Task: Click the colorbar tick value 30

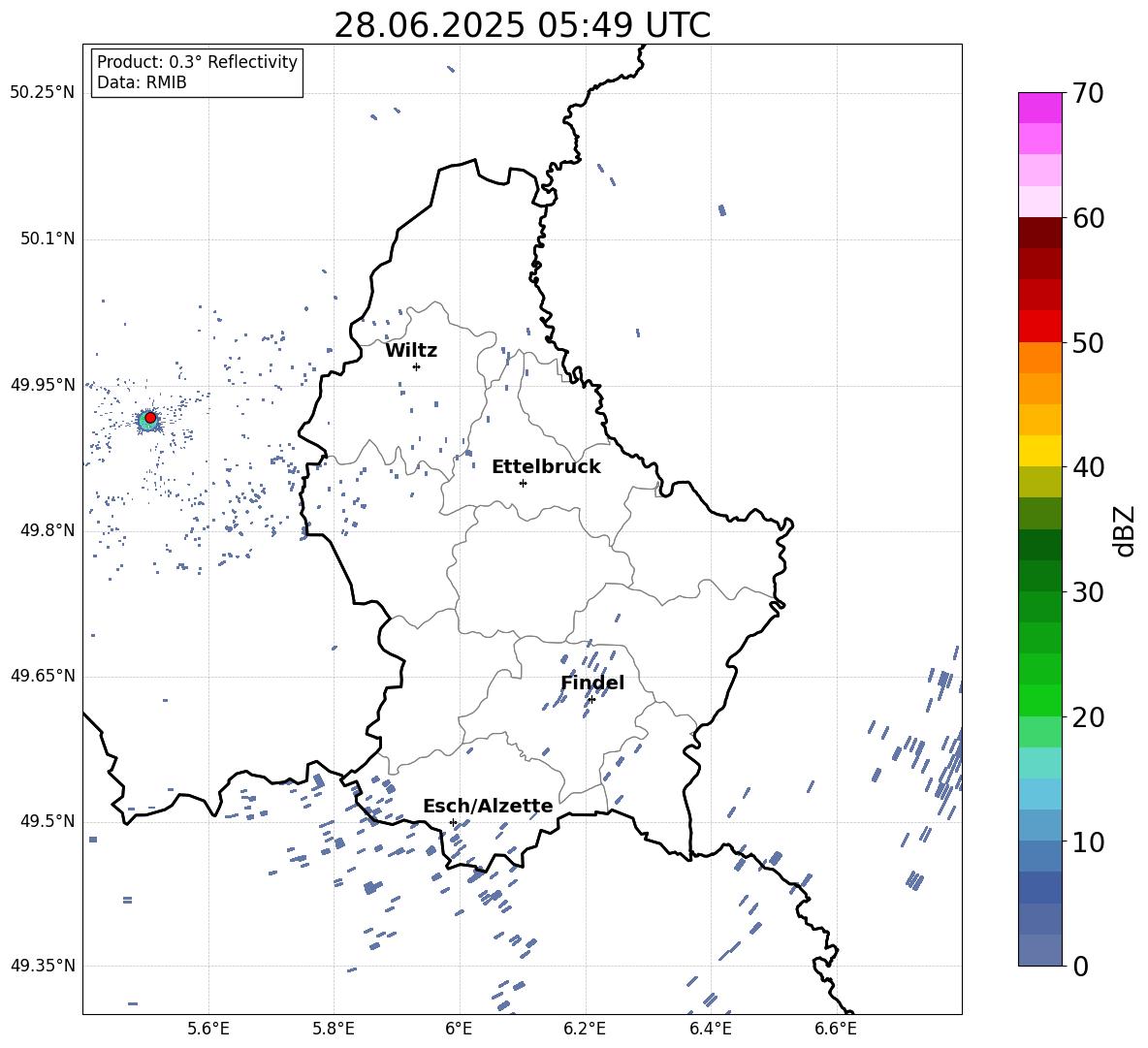Action: point(1088,592)
